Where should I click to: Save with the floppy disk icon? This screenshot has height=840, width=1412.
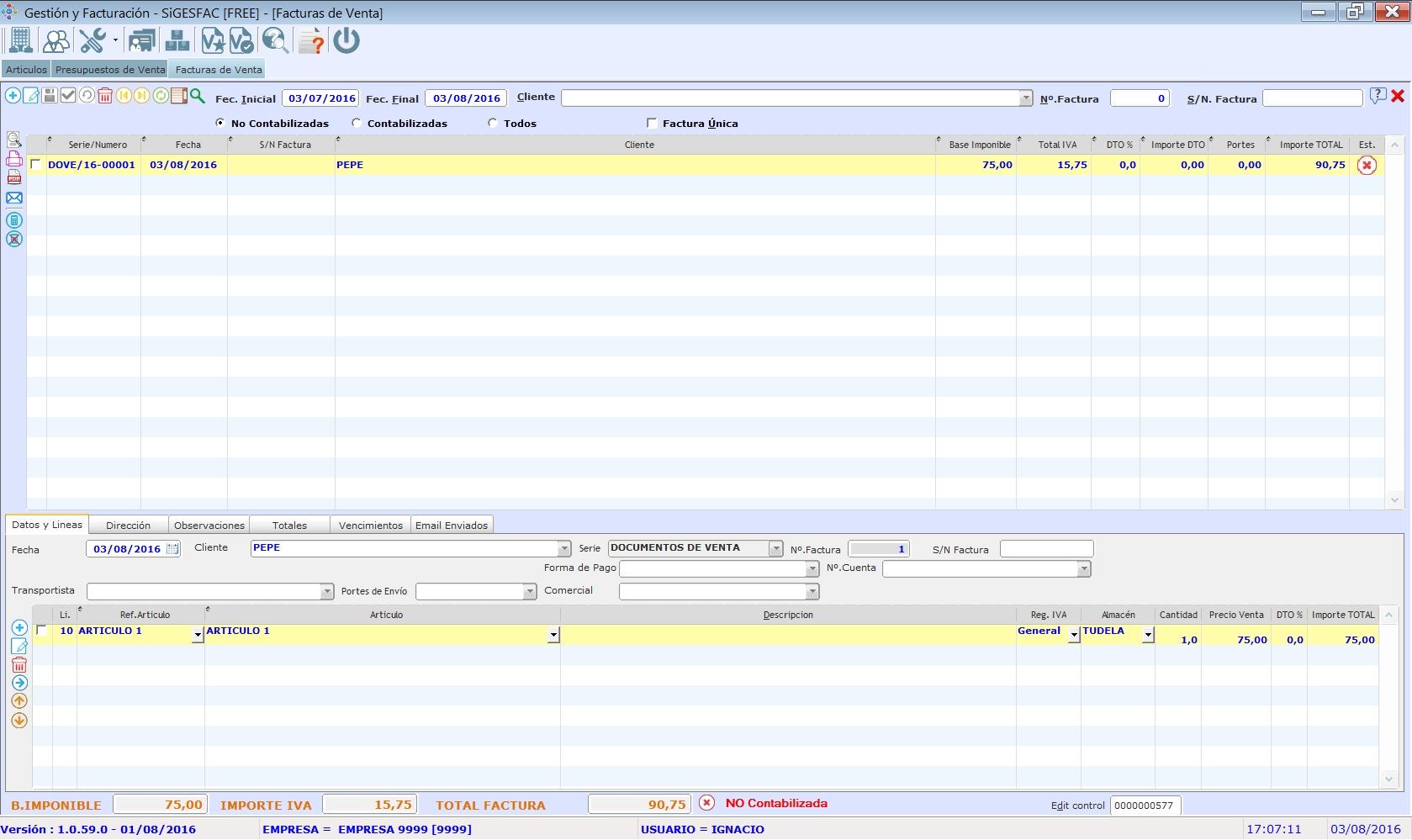point(50,96)
